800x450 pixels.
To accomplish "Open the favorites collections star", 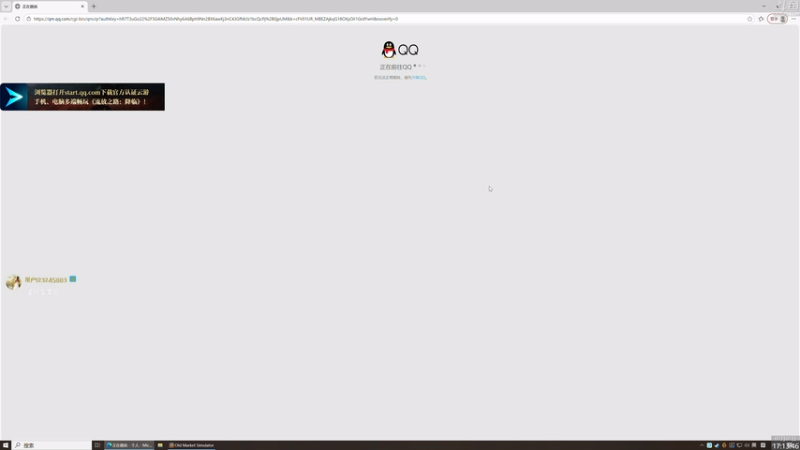I will pyautogui.click(x=761, y=19).
